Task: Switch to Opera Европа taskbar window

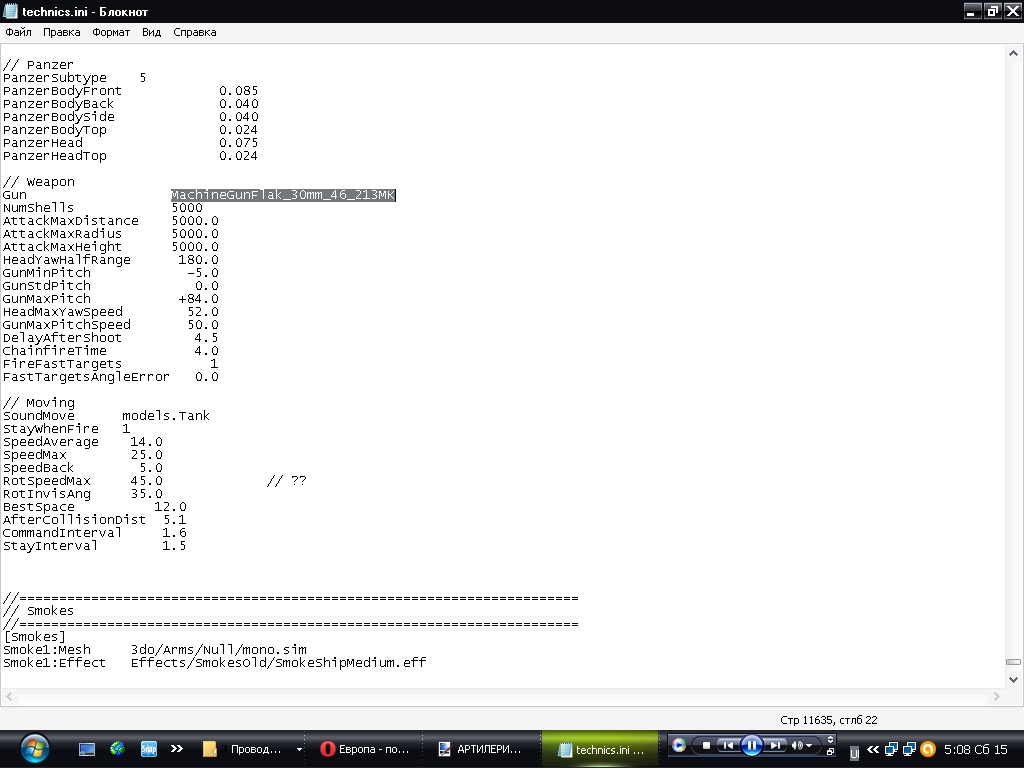Action: [366, 749]
